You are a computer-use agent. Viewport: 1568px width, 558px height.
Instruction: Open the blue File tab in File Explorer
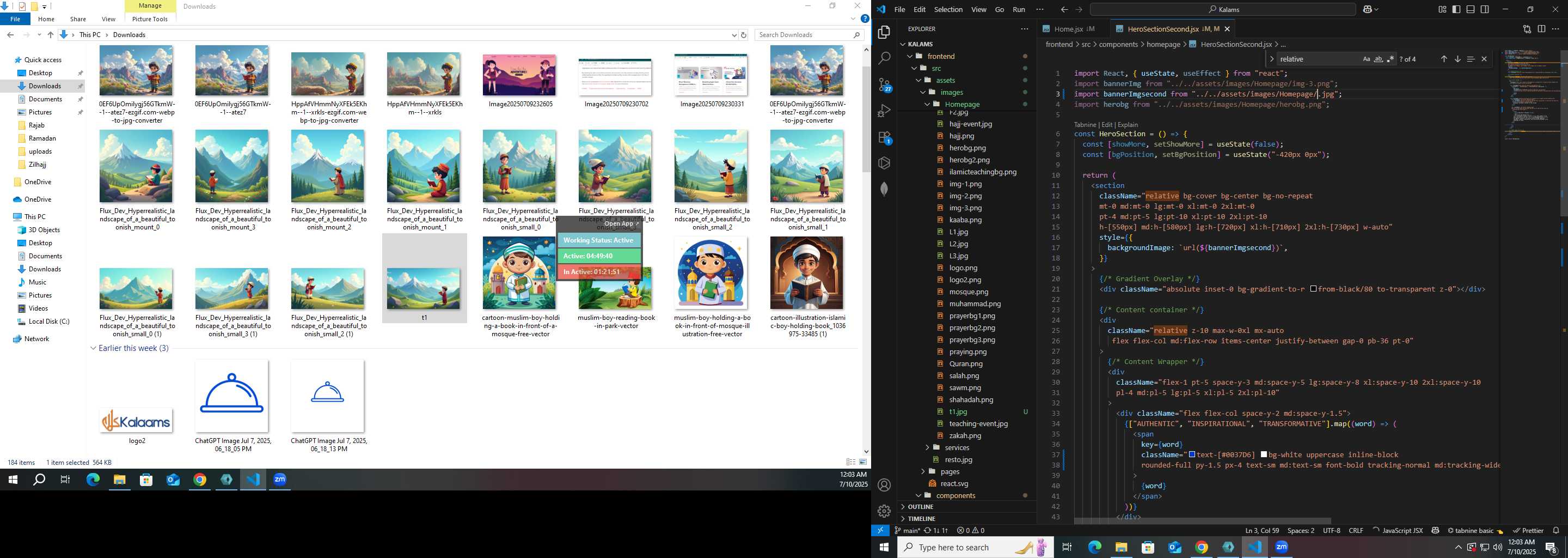pyautogui.click(x=15, y=19)
